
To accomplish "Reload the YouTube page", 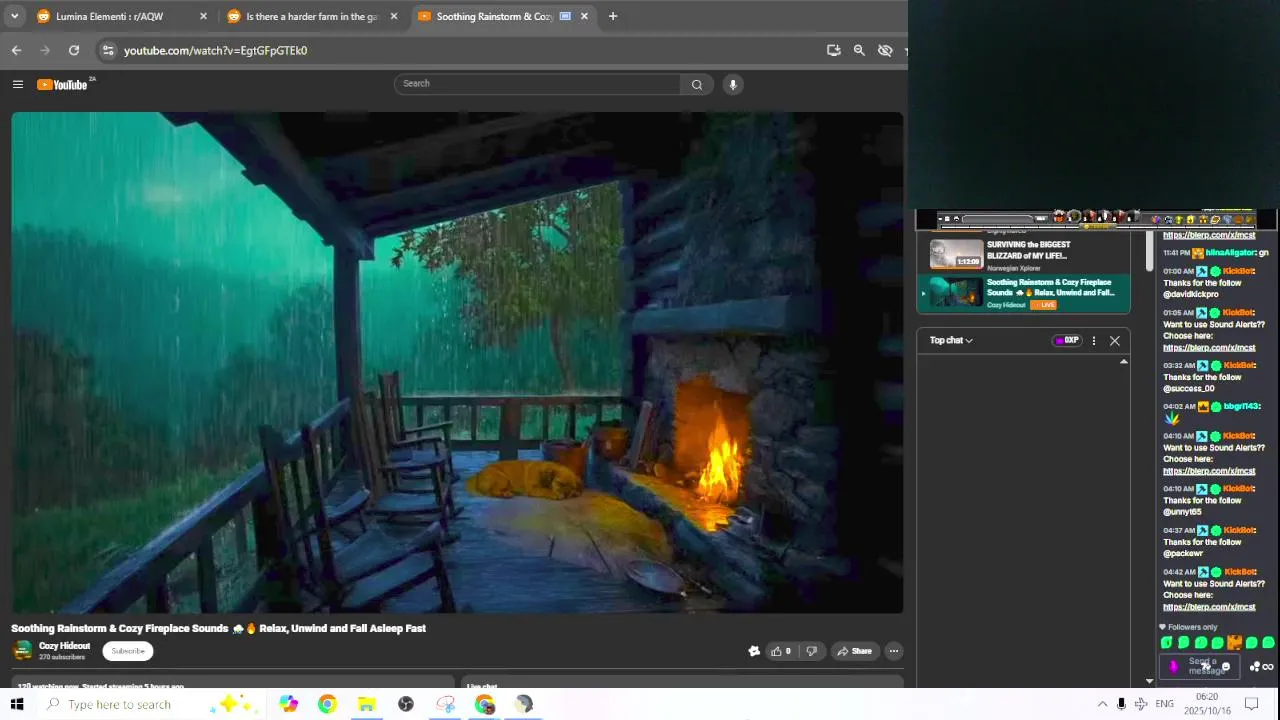I will [74, 50].
